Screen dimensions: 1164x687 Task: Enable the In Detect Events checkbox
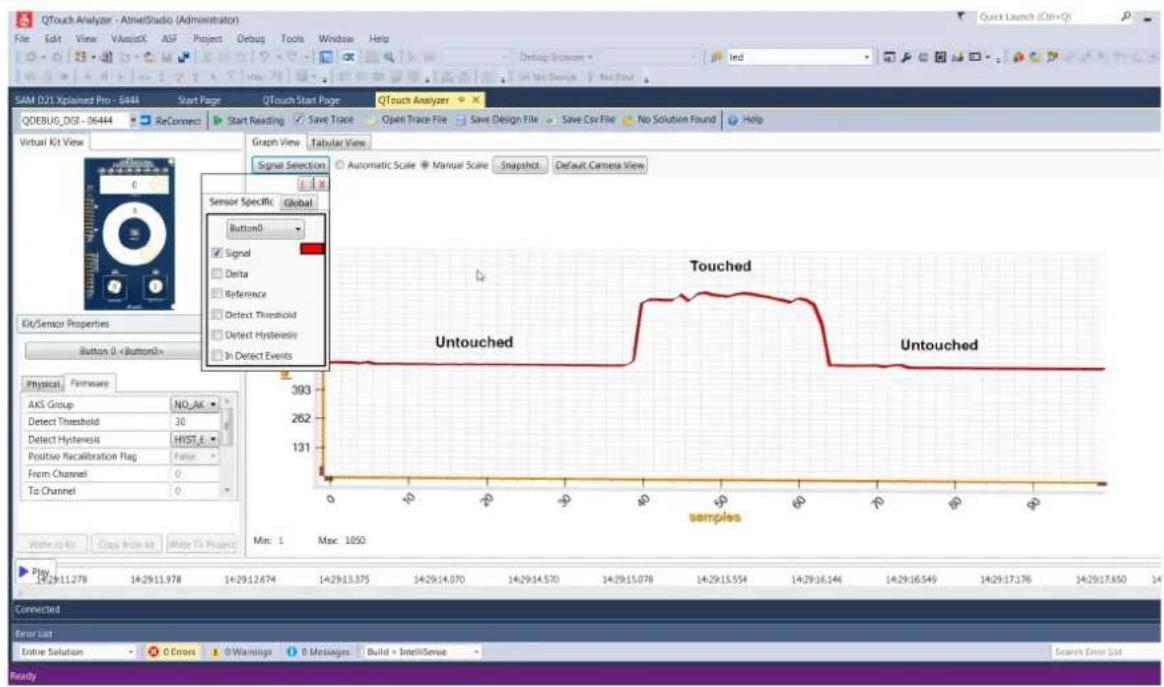pos(218,356)
